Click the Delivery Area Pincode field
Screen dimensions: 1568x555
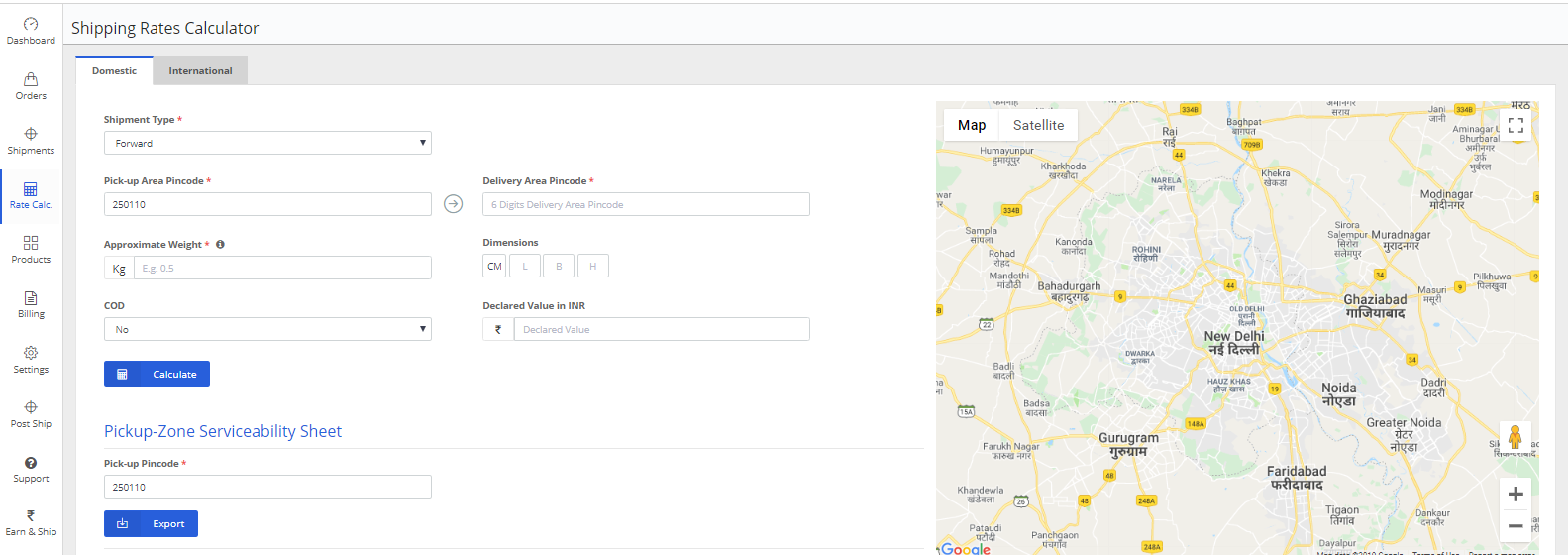point(646,204)
